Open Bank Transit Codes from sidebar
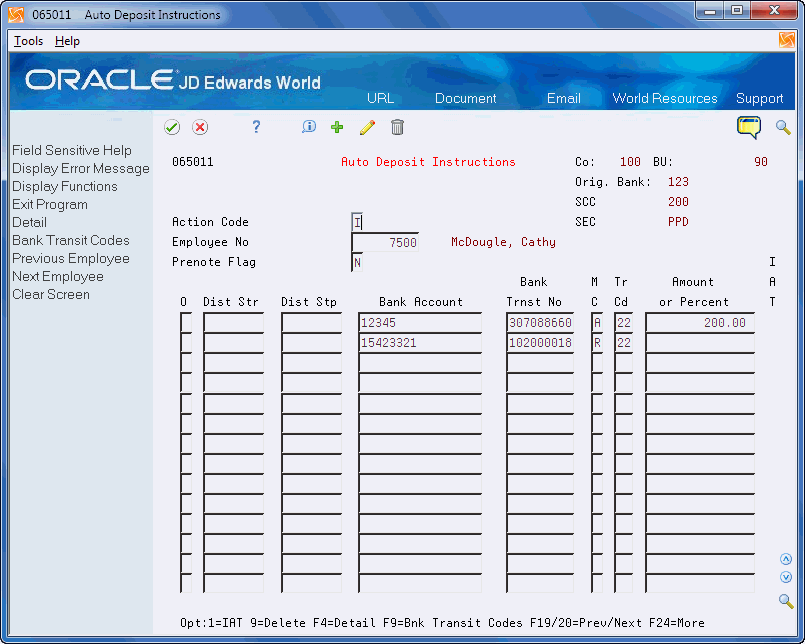Screen dimensions: 805x644 71,240
